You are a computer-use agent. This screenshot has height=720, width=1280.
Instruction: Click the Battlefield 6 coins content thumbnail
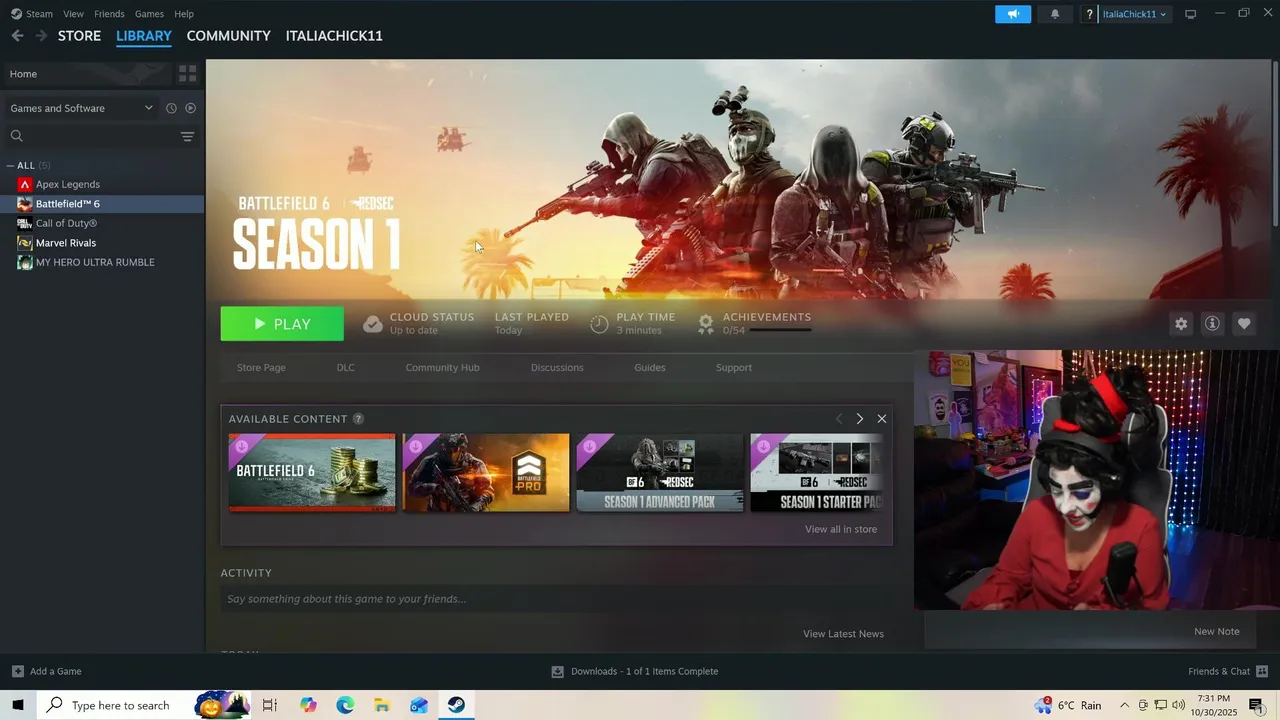click(312, 472)
